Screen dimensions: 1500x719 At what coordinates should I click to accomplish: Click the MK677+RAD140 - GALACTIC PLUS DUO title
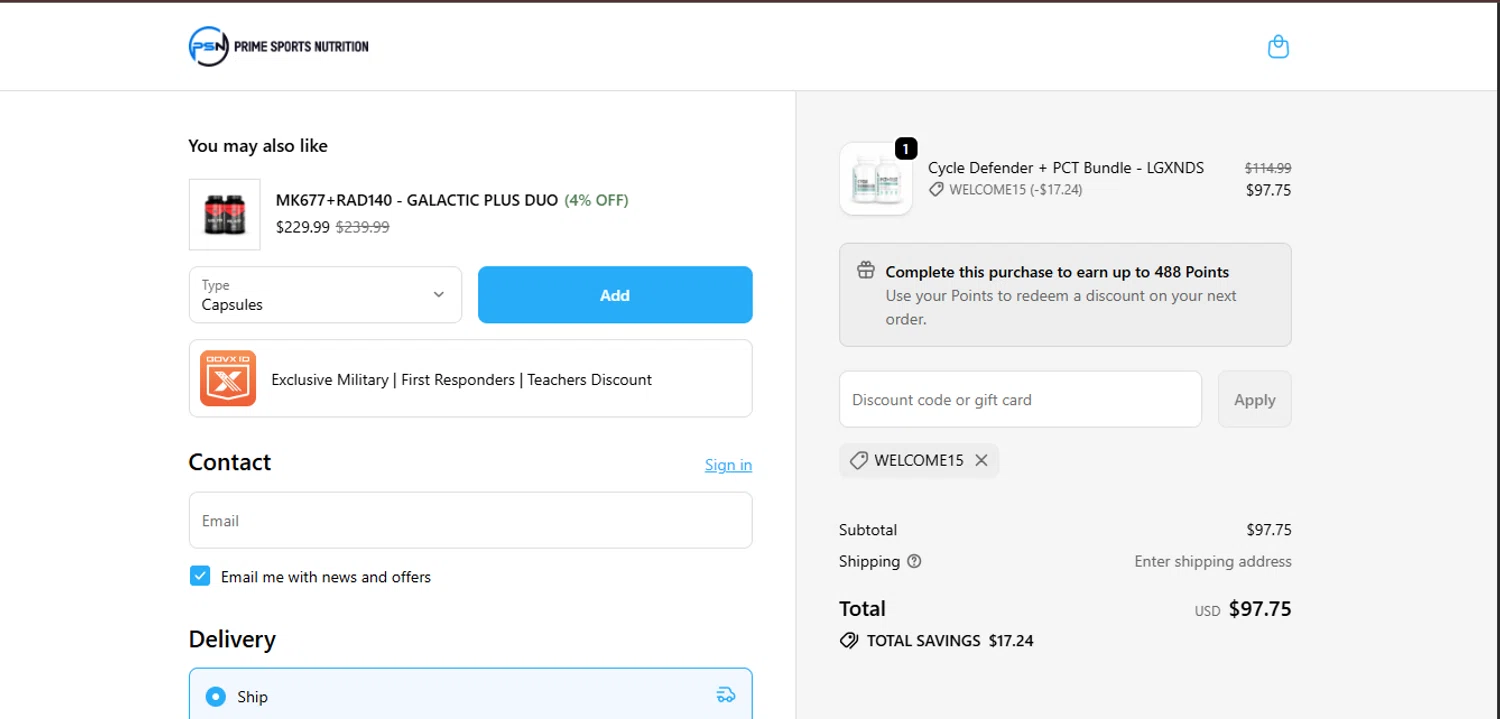(417, 200)
